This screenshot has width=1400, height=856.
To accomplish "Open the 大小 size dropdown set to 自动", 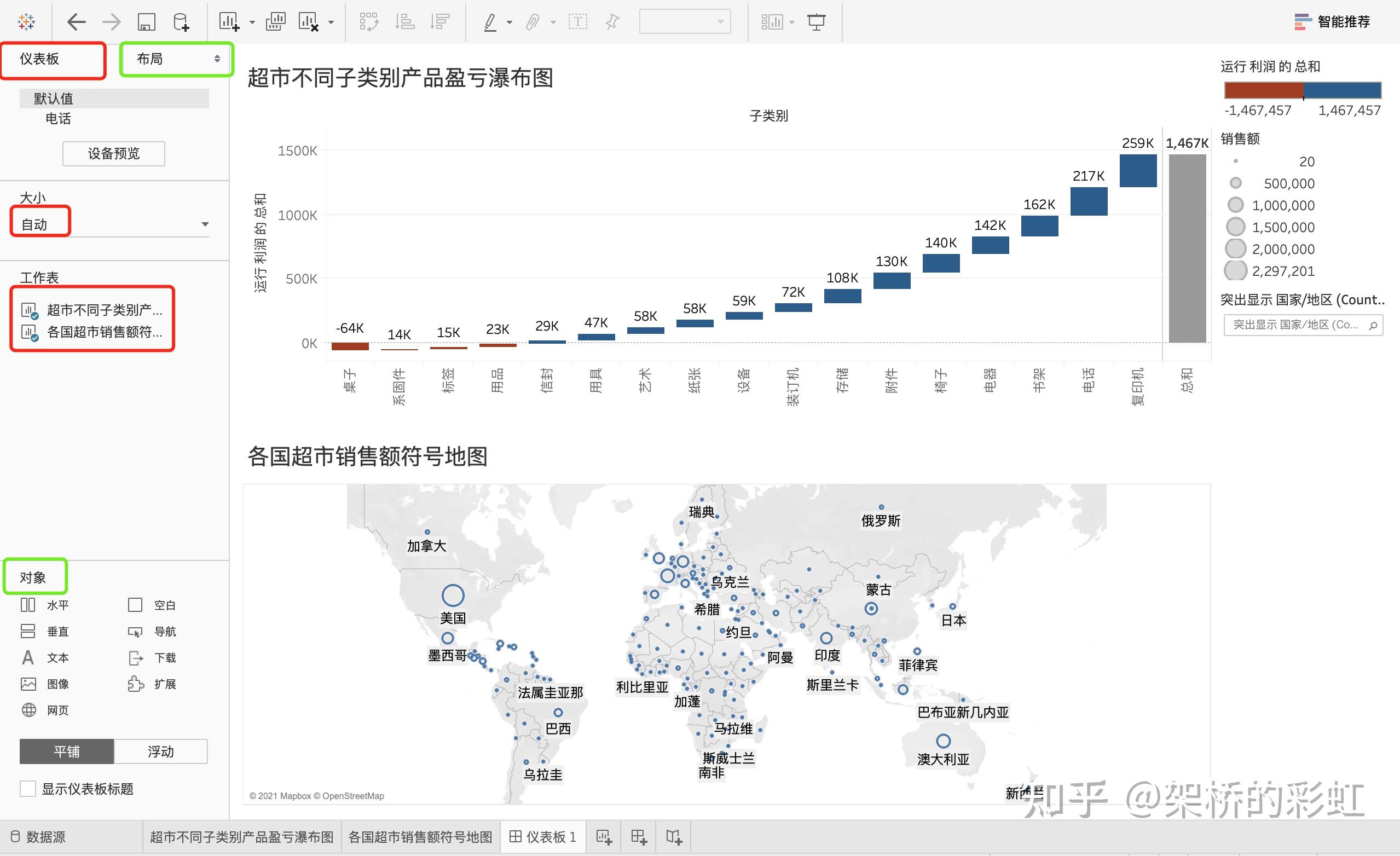I will [x=114, y=224].
